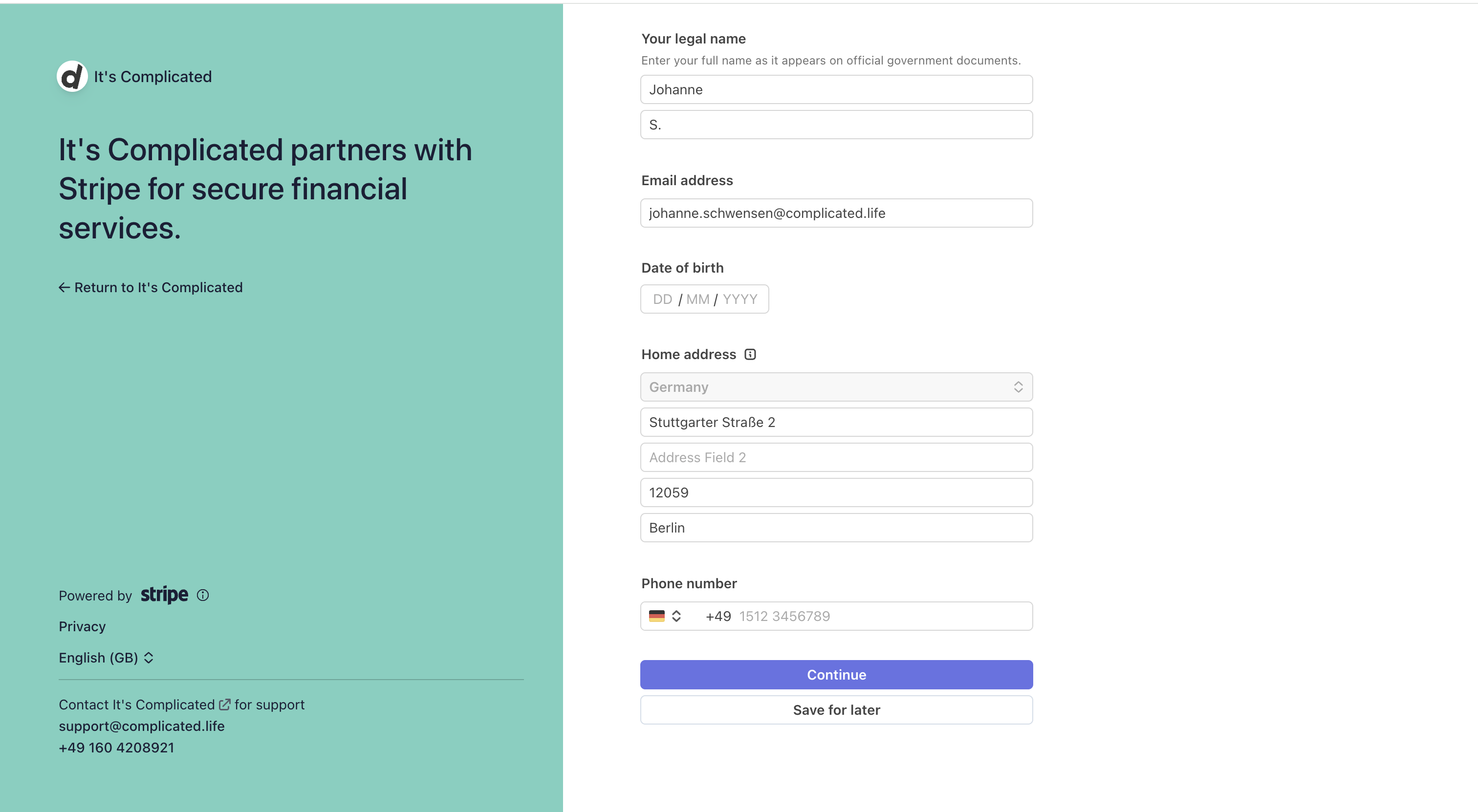
Task: Click the external link icon beside Contact
Action: tap(225, 704)
